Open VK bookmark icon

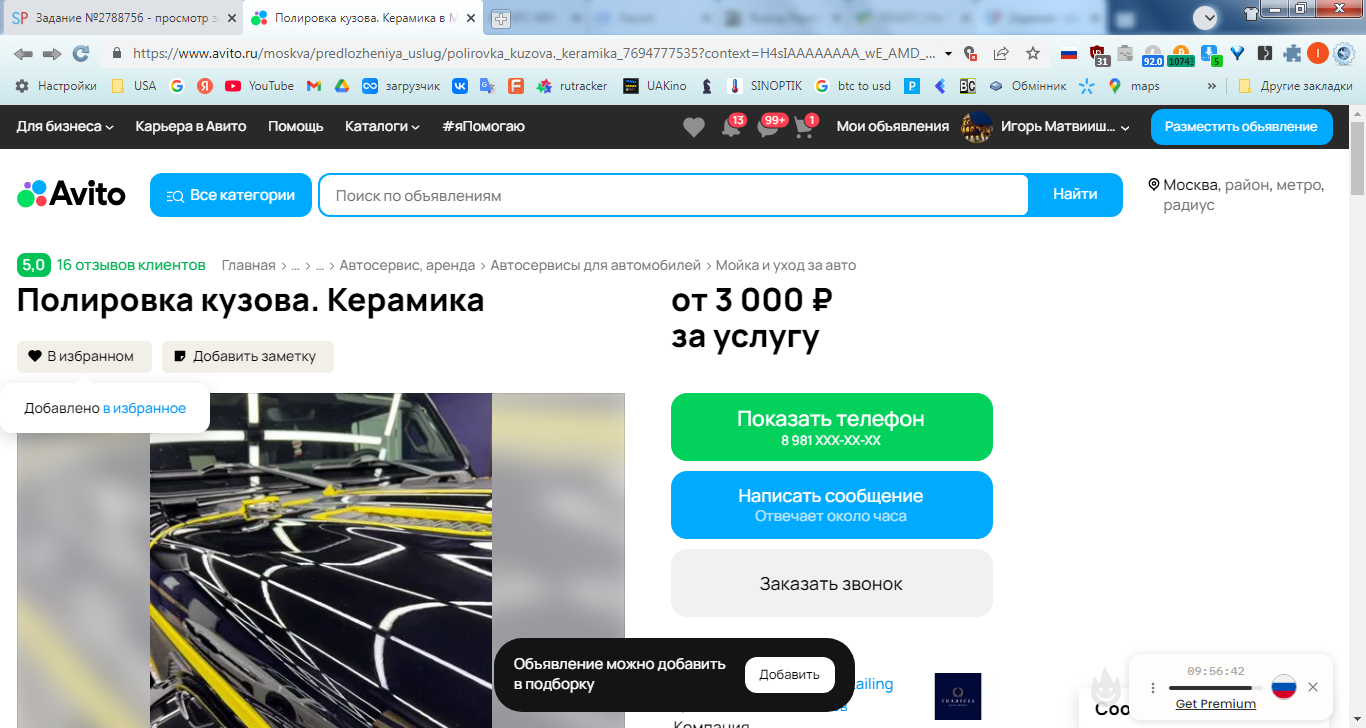pos(460,86)
